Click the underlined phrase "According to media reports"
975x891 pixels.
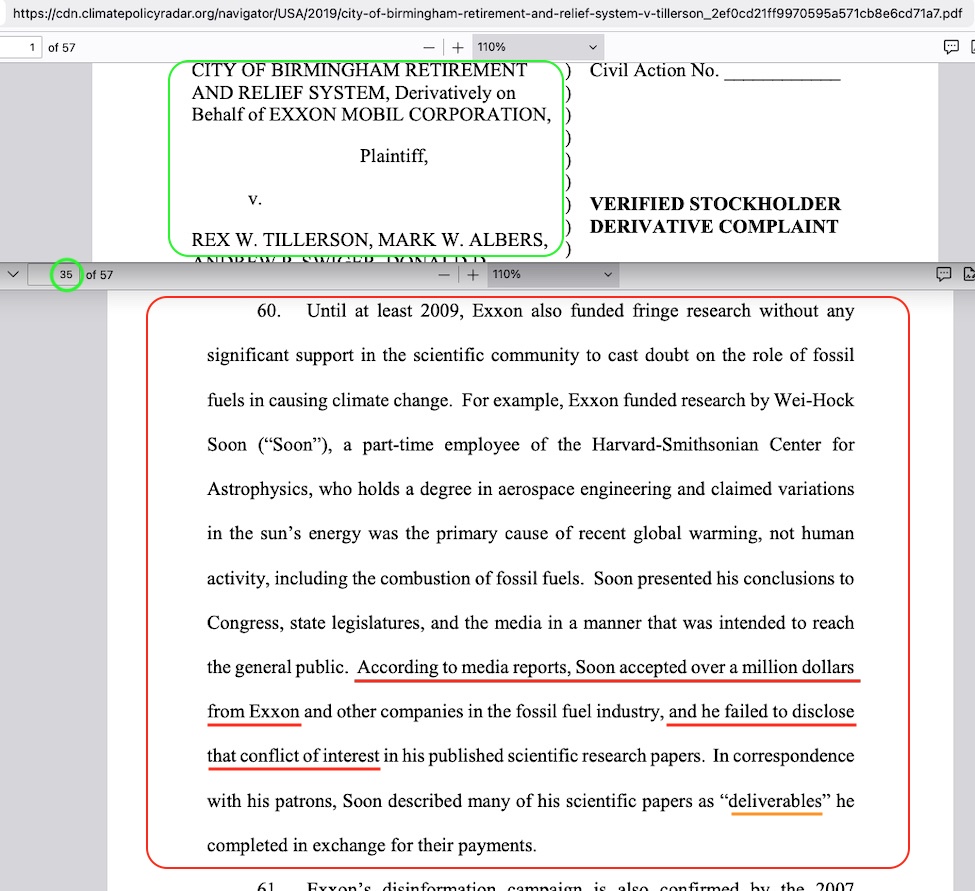pos(463,667)
